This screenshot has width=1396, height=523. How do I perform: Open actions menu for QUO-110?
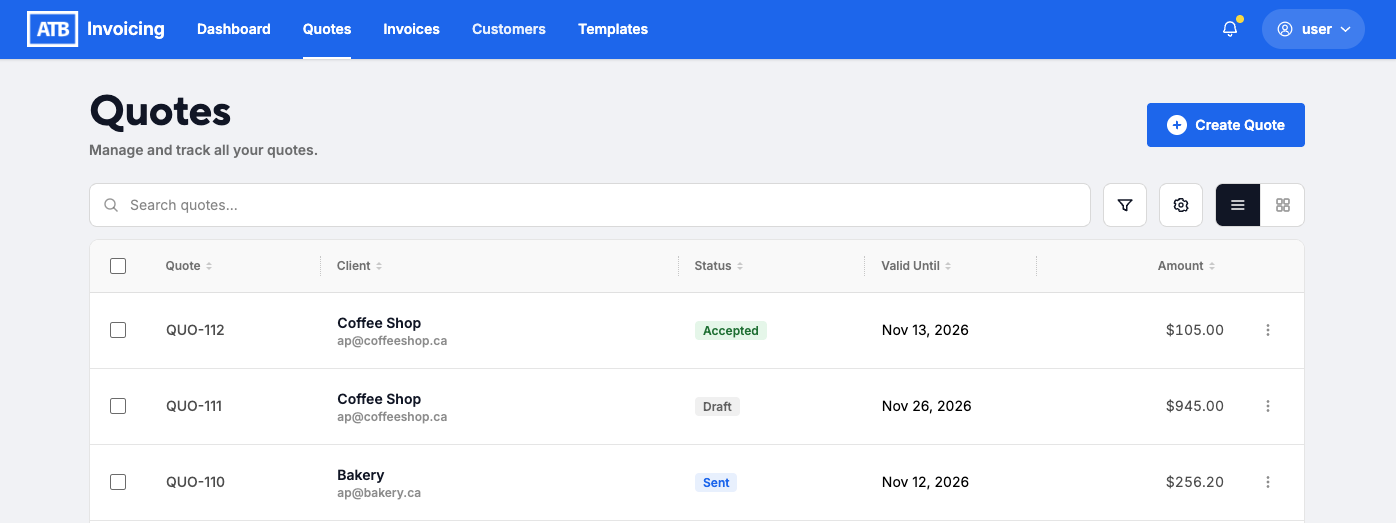point(1268,482)
